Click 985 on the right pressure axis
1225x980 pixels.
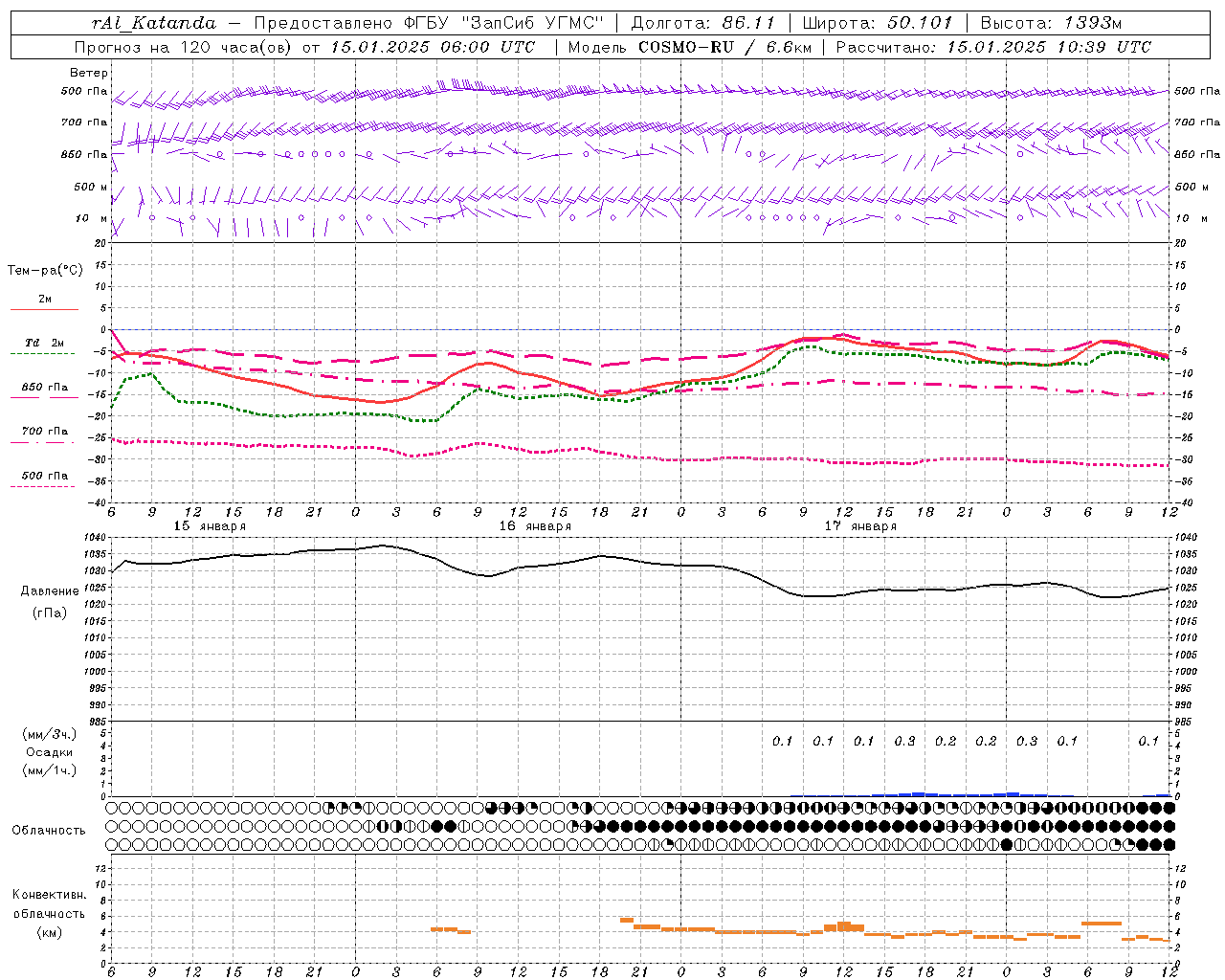1185,721
